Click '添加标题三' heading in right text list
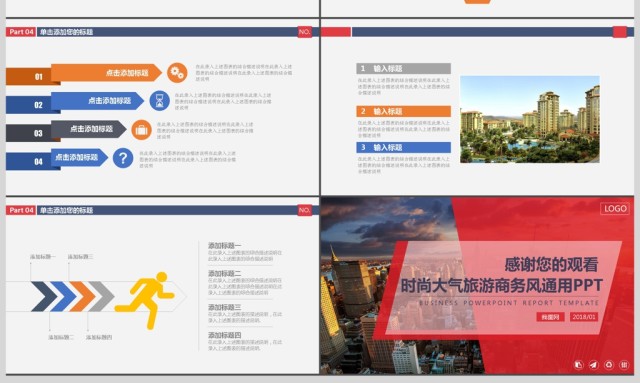Viewport: 640px width, 383px height. (224, 307)
